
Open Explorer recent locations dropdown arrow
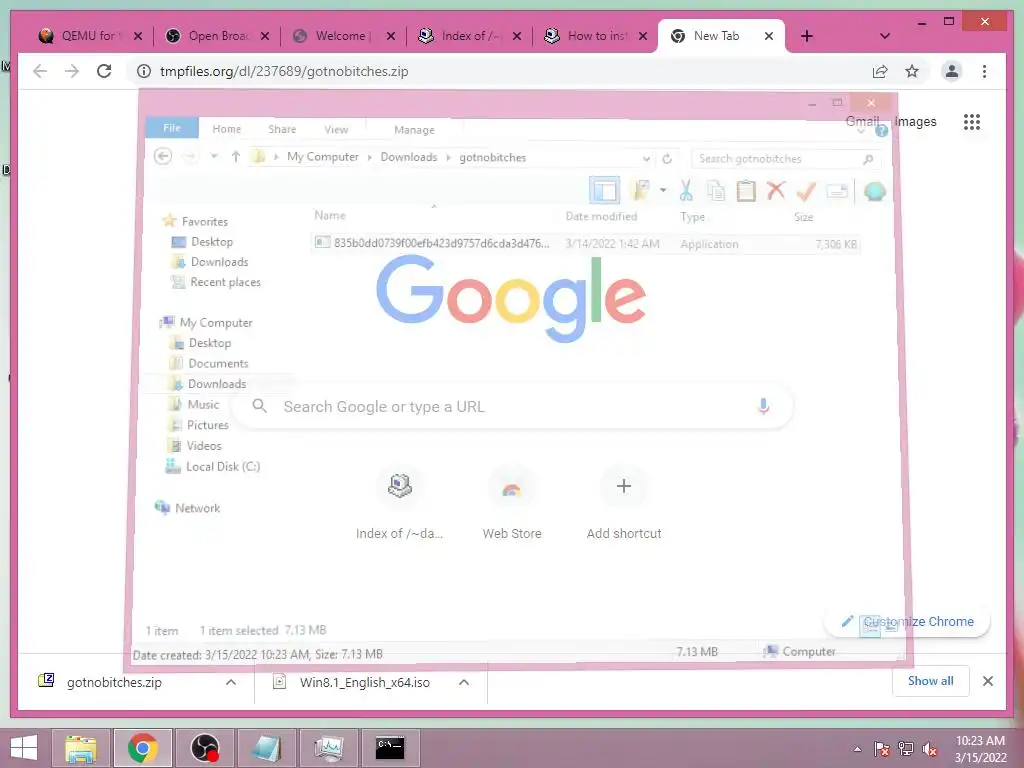(214, 157)
